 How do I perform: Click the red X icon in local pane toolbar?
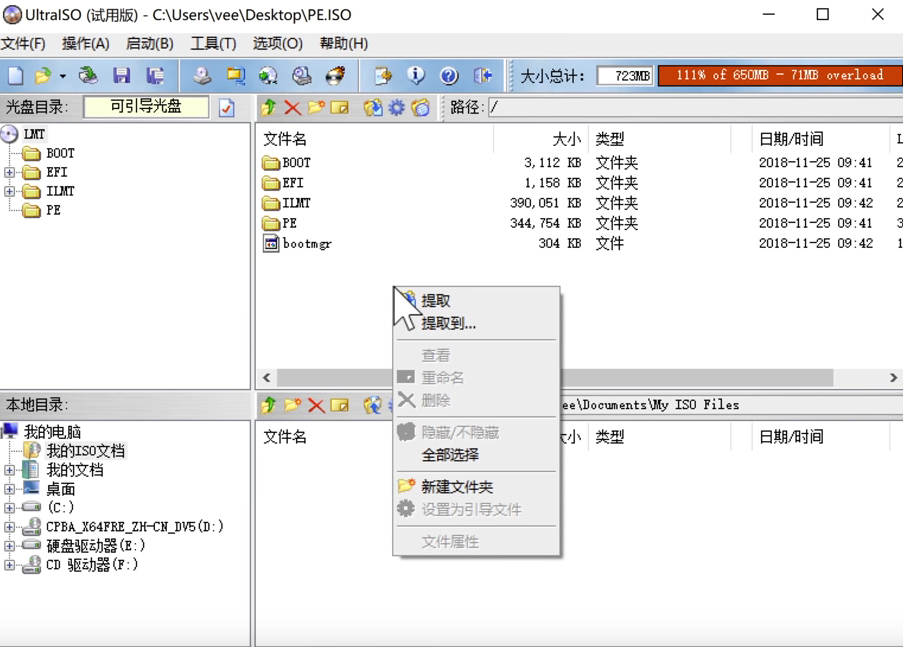tap(316, 405)
